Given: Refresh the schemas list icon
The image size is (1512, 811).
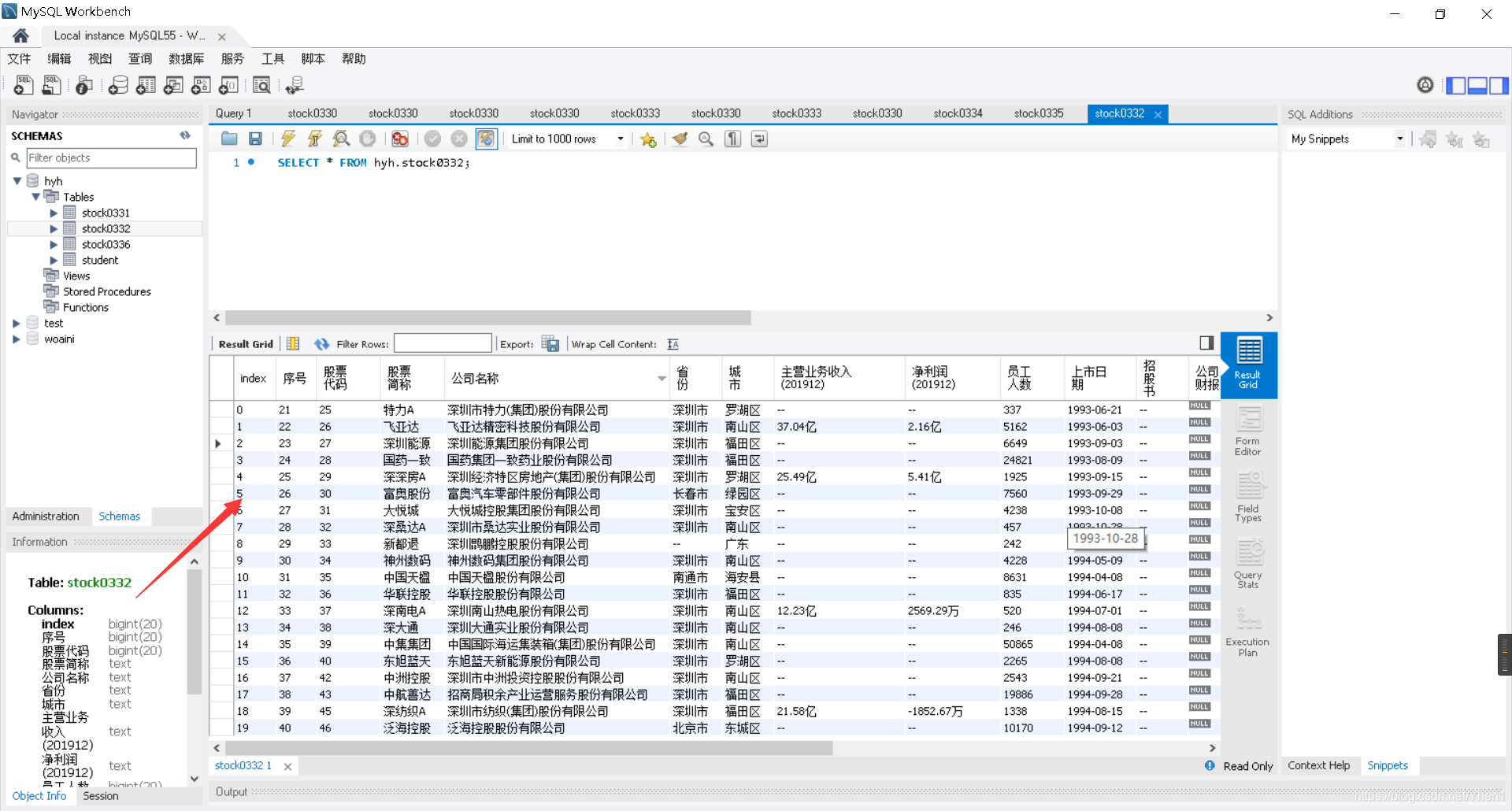Looking at the screenshot, I should [185, 135].
